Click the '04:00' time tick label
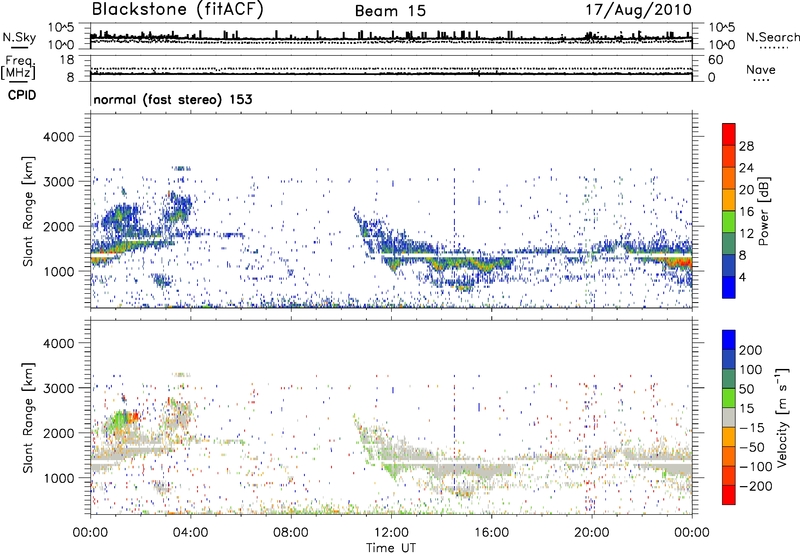This screenshot has width=800, height=554. (190, 533)
